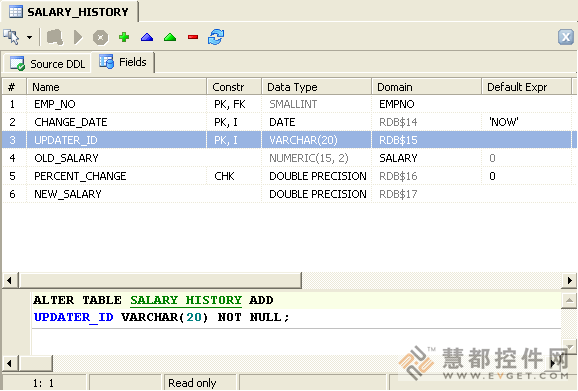Click the # column header
Screen dimensions: 578x391
click(14, 87)
